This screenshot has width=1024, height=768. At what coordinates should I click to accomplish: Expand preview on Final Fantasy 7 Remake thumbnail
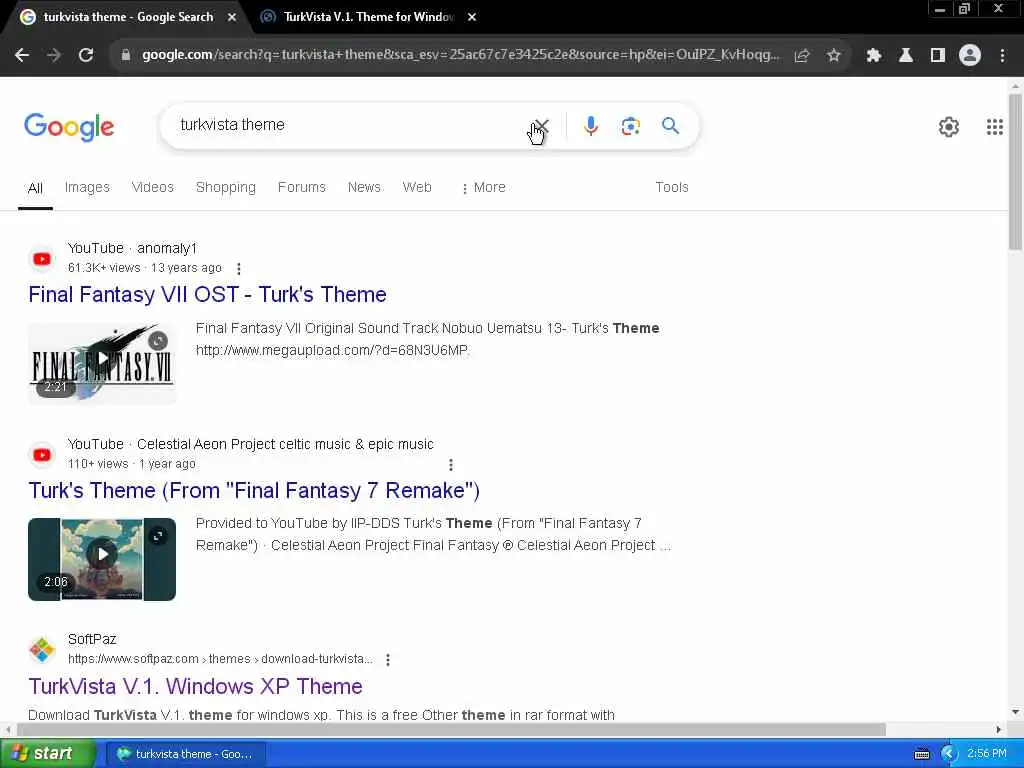[x=158, y=536]
